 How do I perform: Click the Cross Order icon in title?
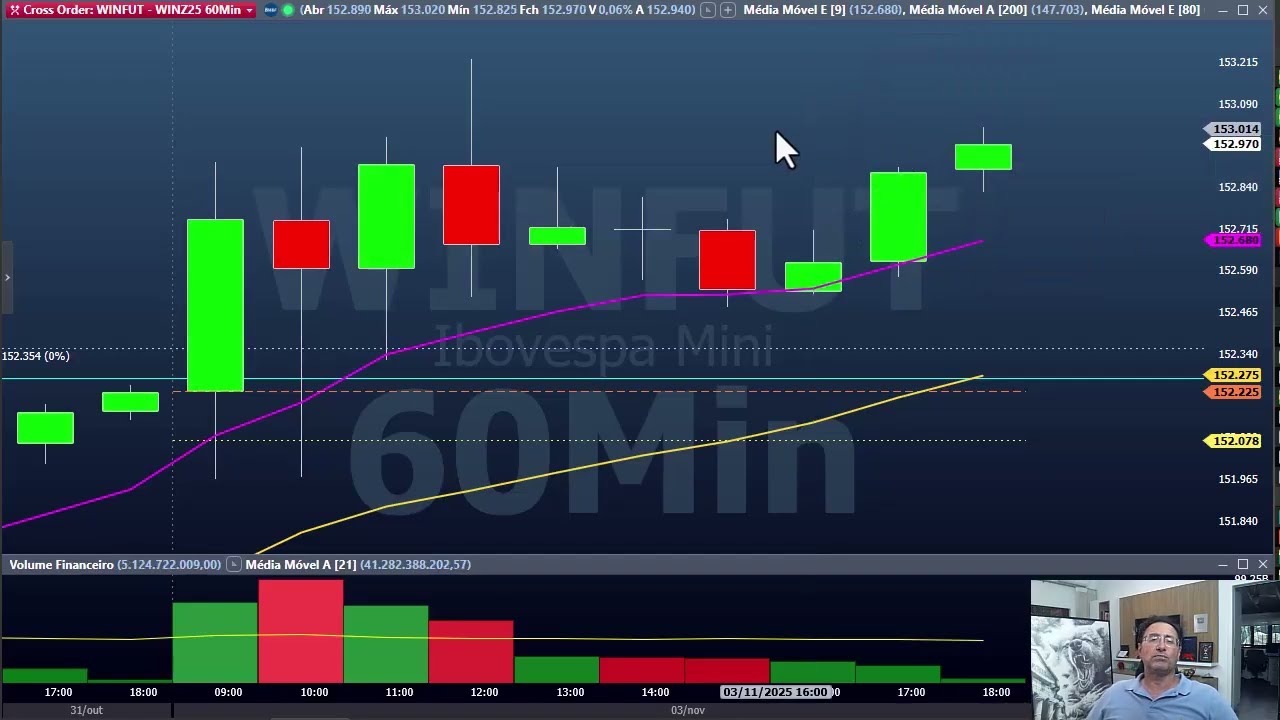[x=14, y=10]
